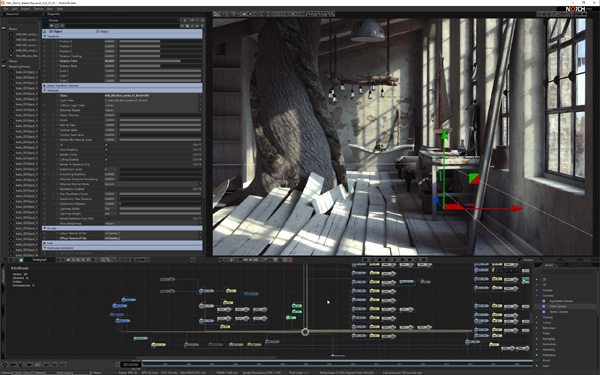Screen dimensions: 600x375
Task: Open the Collision Layer Index dropdown
Action: coord(153,105)
